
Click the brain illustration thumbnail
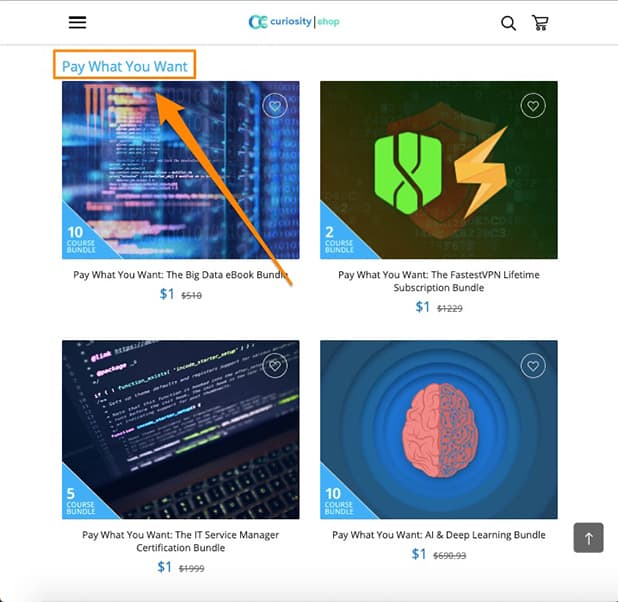(438, 430)
